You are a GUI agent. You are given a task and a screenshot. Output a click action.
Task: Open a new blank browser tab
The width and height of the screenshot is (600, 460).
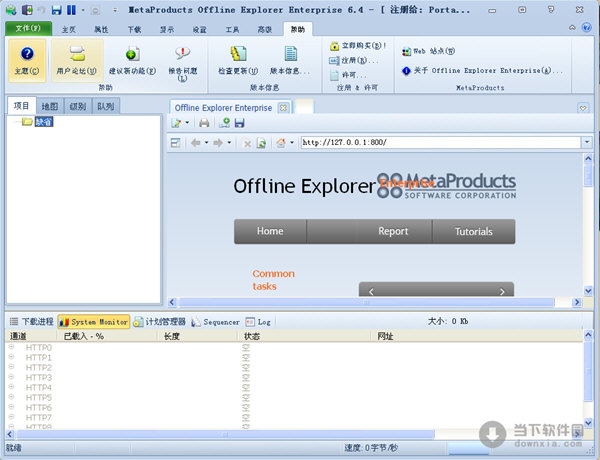point(304,106)
